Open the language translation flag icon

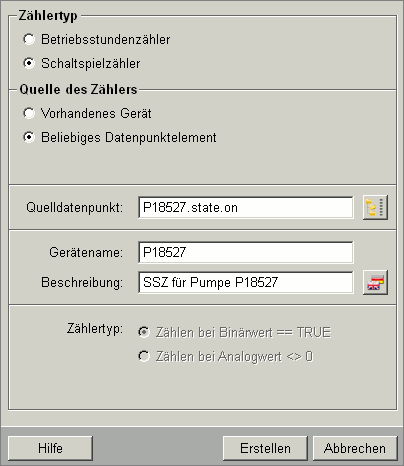pos(375,282)
